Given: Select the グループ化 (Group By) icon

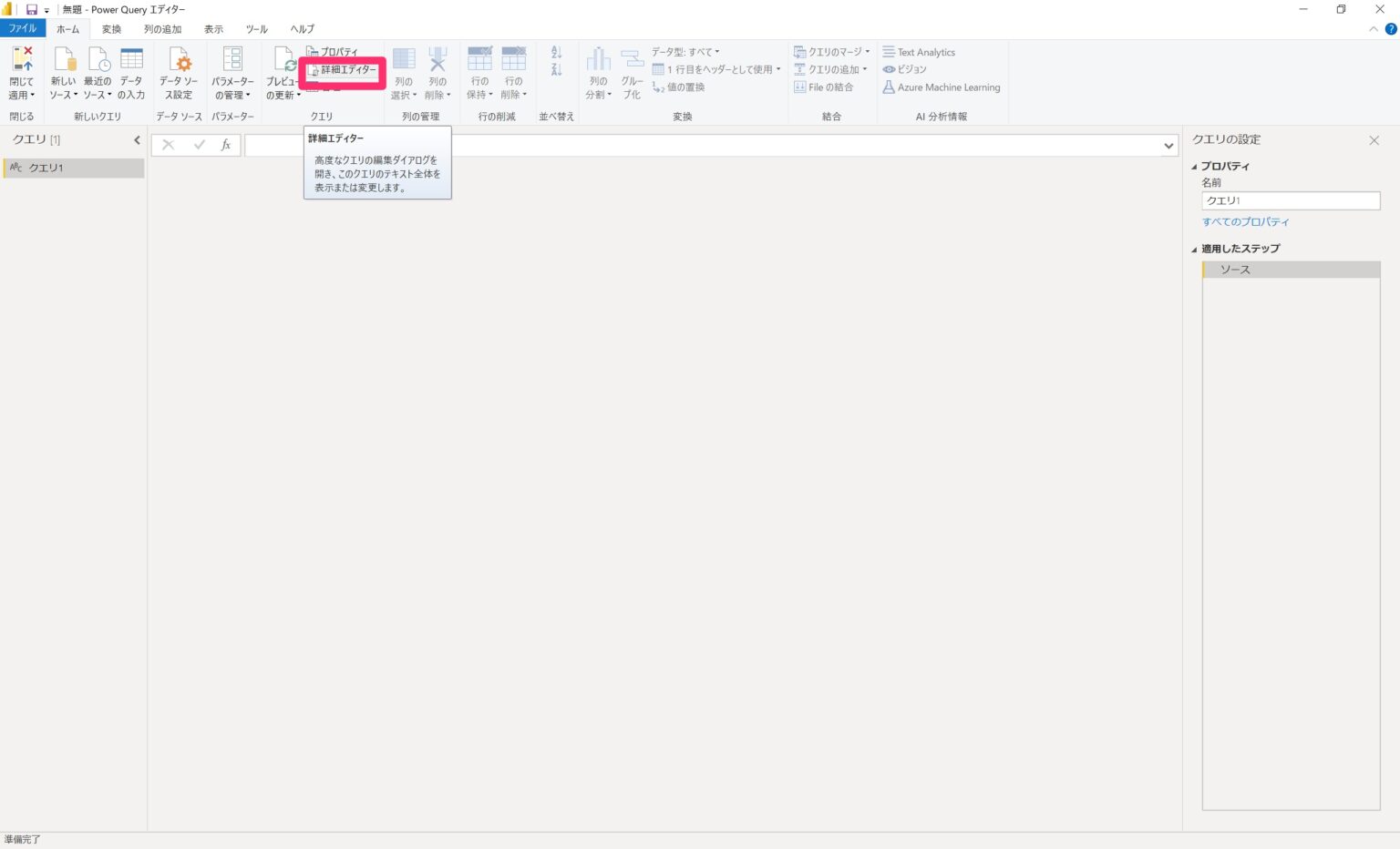Looking at the screenshot, I should coord(633,71).
